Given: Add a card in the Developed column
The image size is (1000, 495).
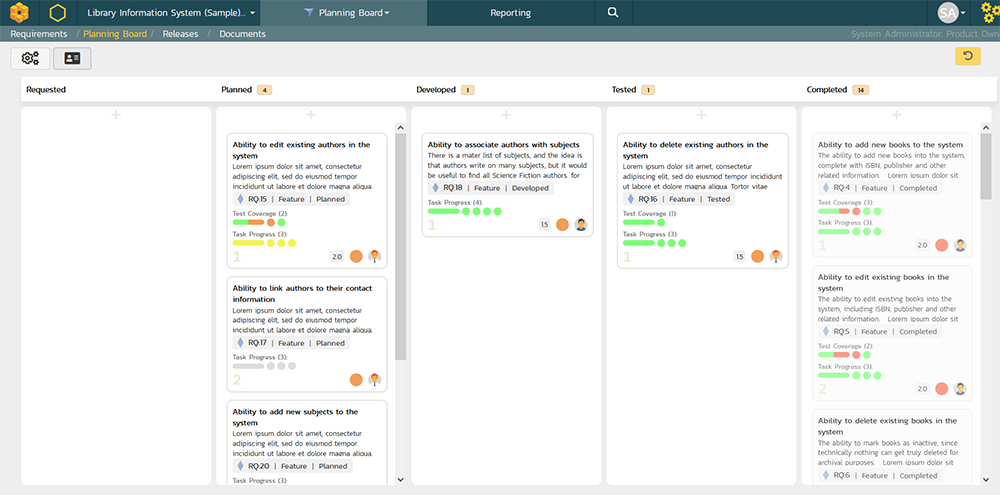Looking at the screenshot, I should 506,116.
